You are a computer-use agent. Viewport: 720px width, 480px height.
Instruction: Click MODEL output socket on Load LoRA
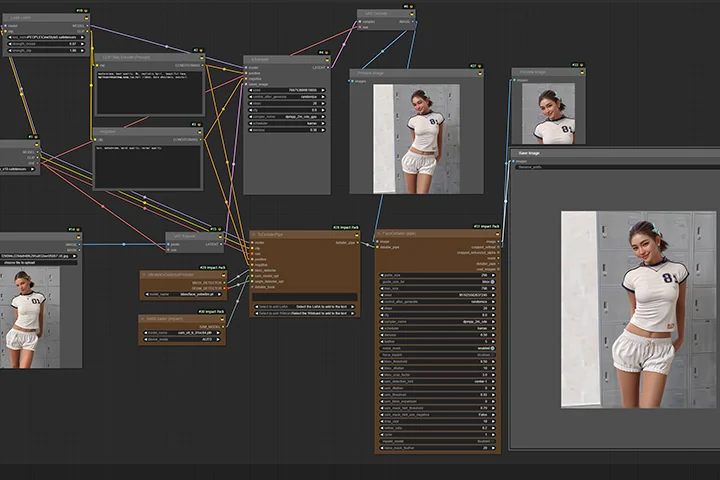[x=87, y=26]
